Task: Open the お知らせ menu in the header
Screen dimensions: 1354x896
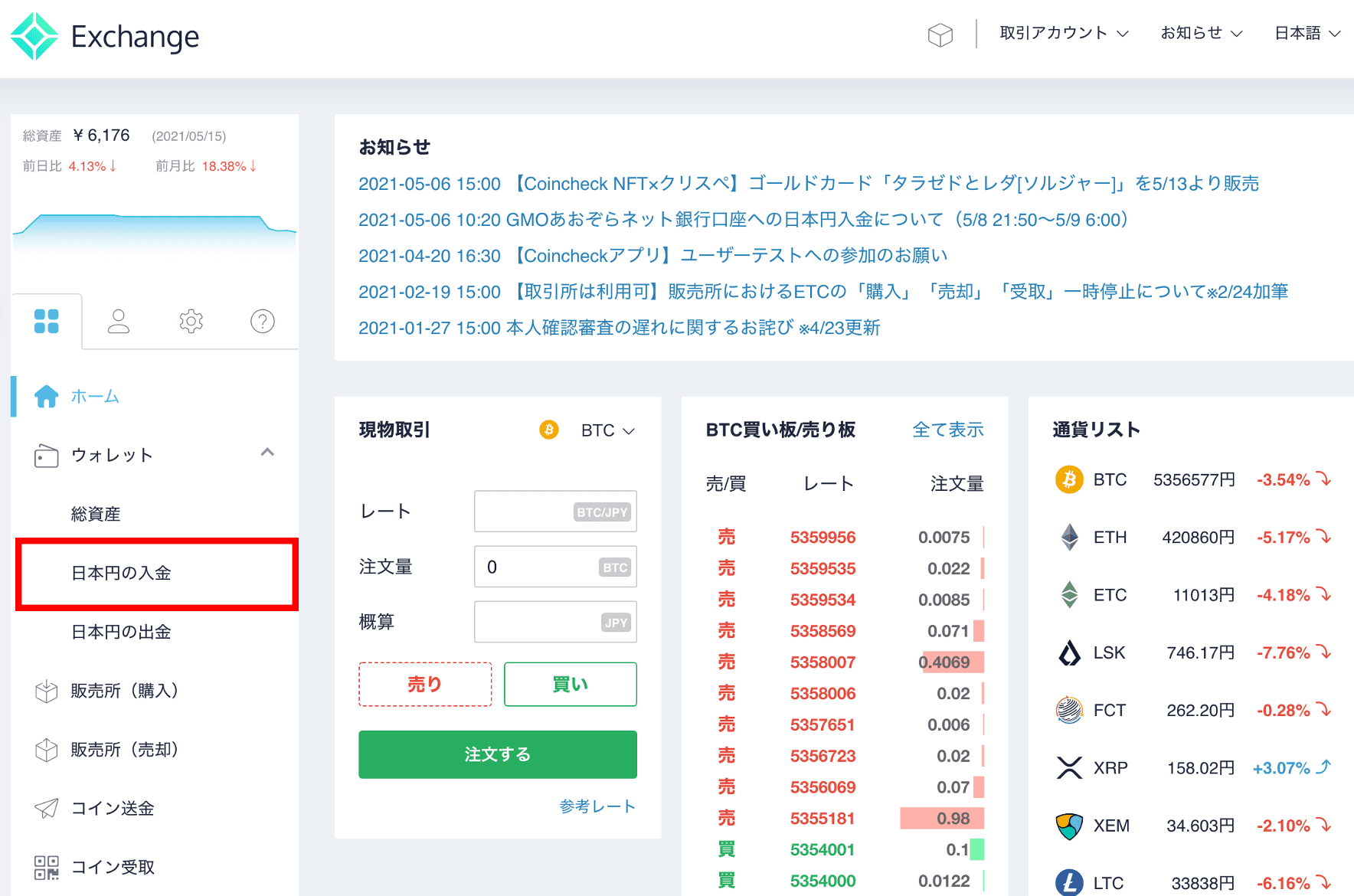Action: [1200, 33]
